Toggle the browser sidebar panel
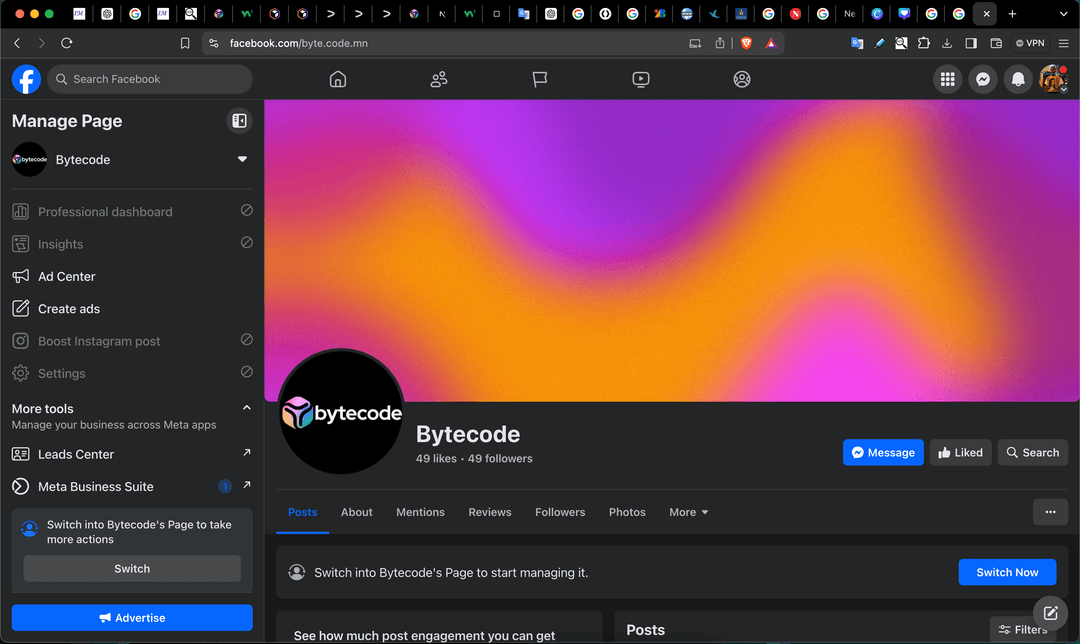1080x644 pixels. click(971, 43)
